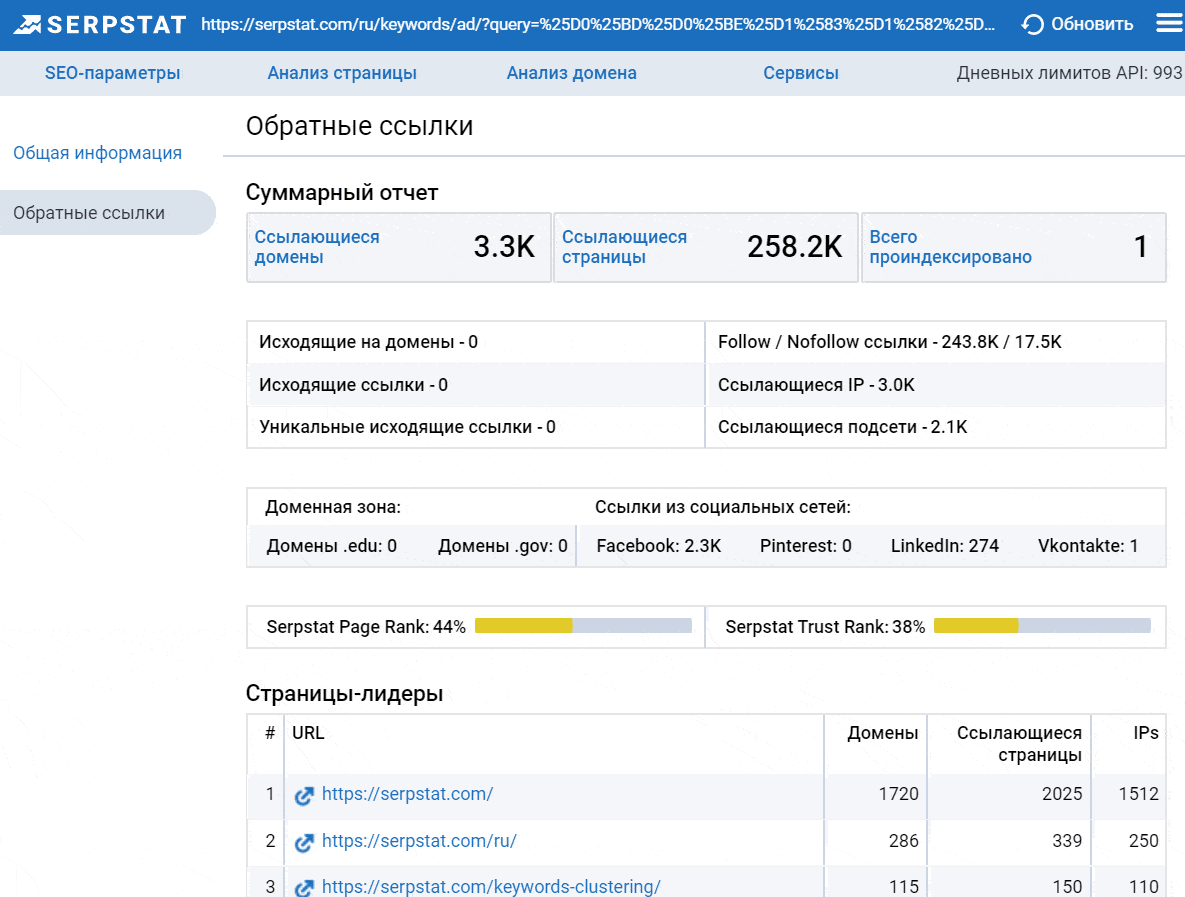The height and width of the screenshot is (897, 1185).
Task: Open Ссылающиеся домены report link
Action: click(x=317, y=247)
